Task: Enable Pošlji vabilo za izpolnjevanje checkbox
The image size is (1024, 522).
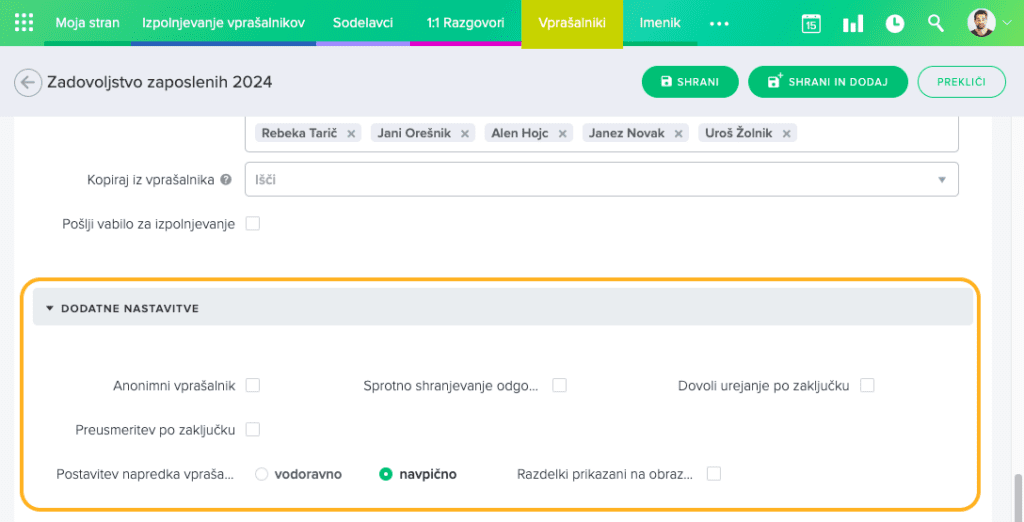Action: pos(253,223)
